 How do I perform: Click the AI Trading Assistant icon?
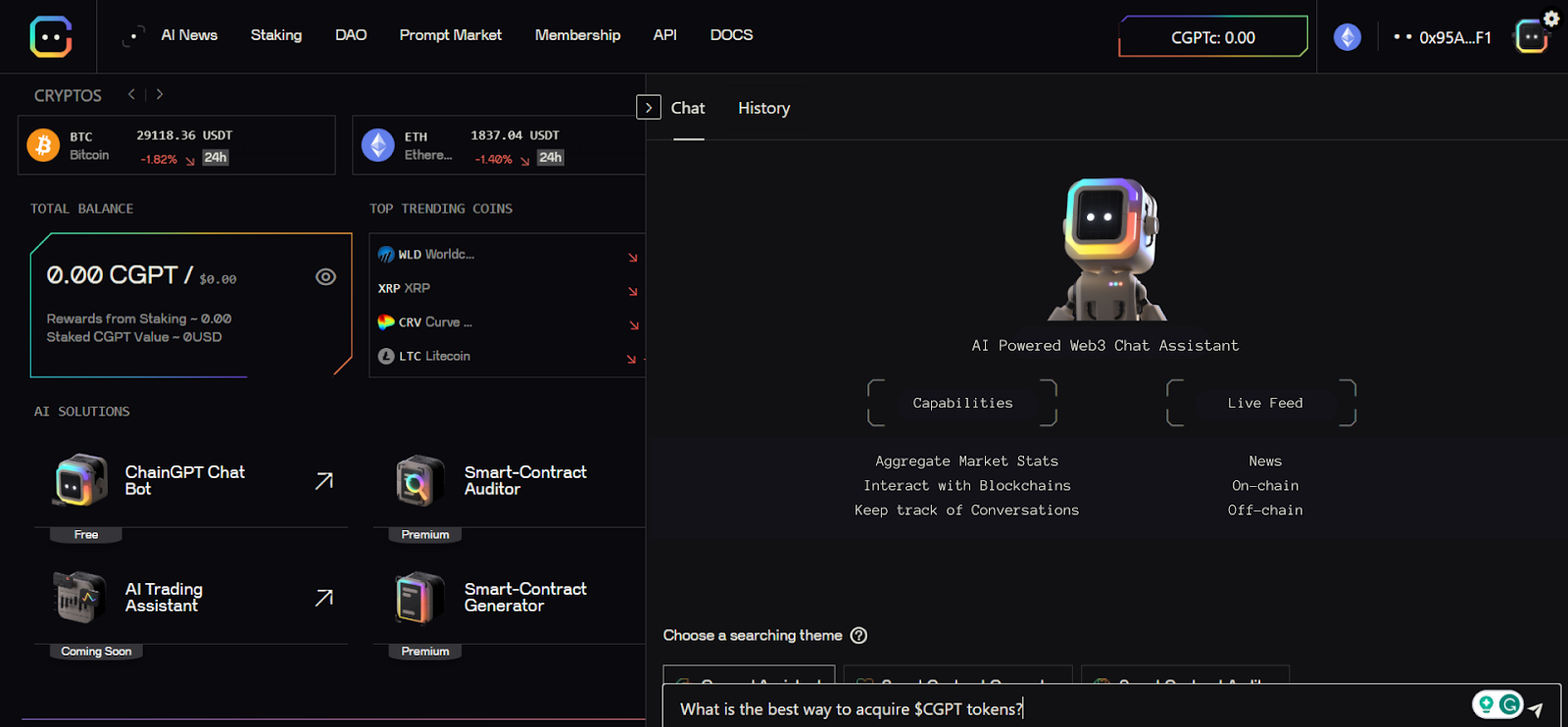tap(78, 597)
